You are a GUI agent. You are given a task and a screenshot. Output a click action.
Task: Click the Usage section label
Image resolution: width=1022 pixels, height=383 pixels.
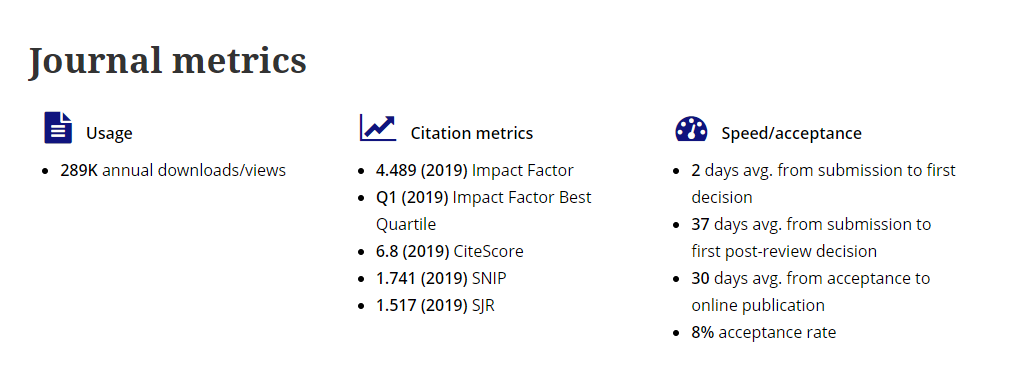[109, 133]
